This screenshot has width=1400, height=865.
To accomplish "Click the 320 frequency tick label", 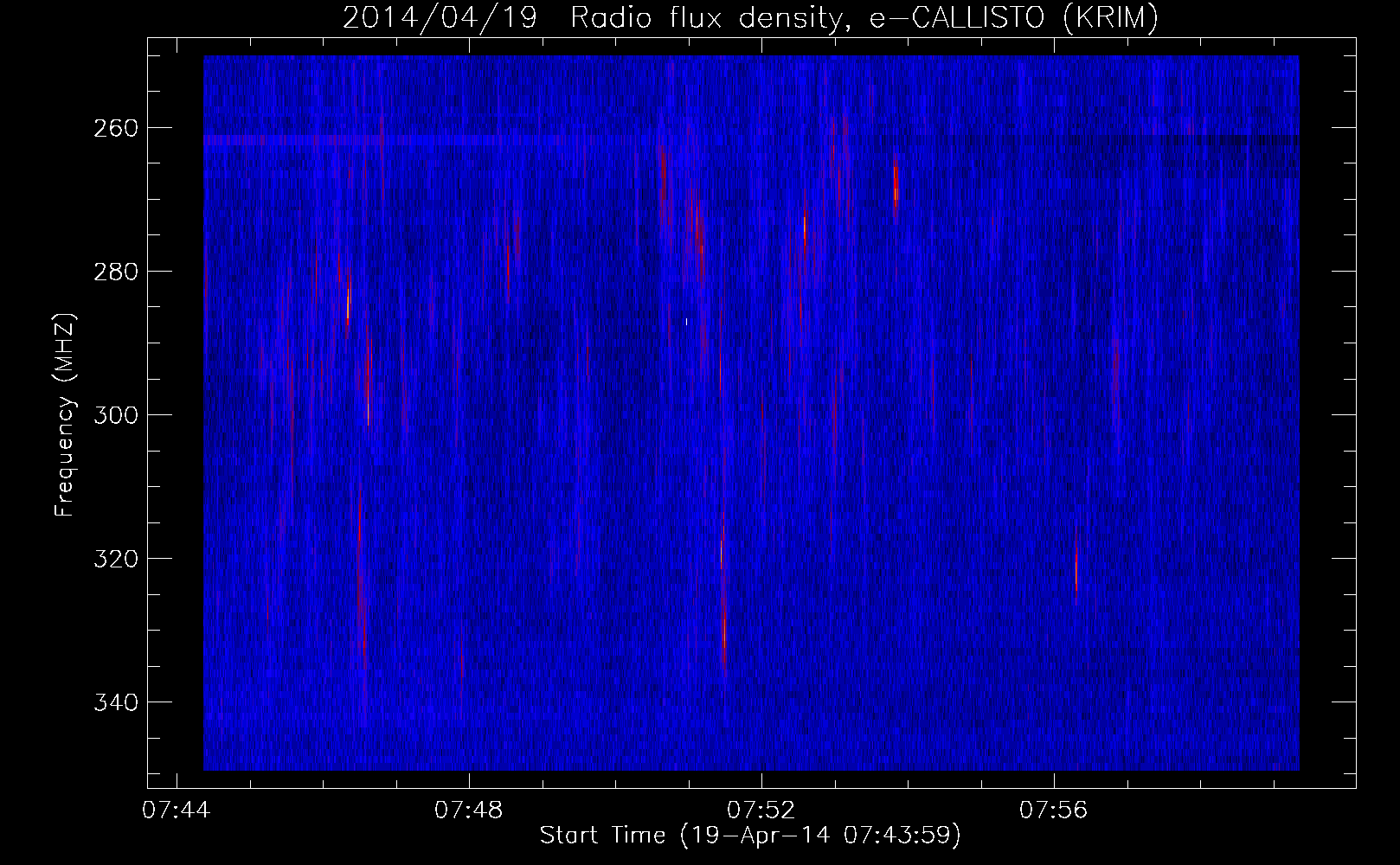I will point(114,559).
